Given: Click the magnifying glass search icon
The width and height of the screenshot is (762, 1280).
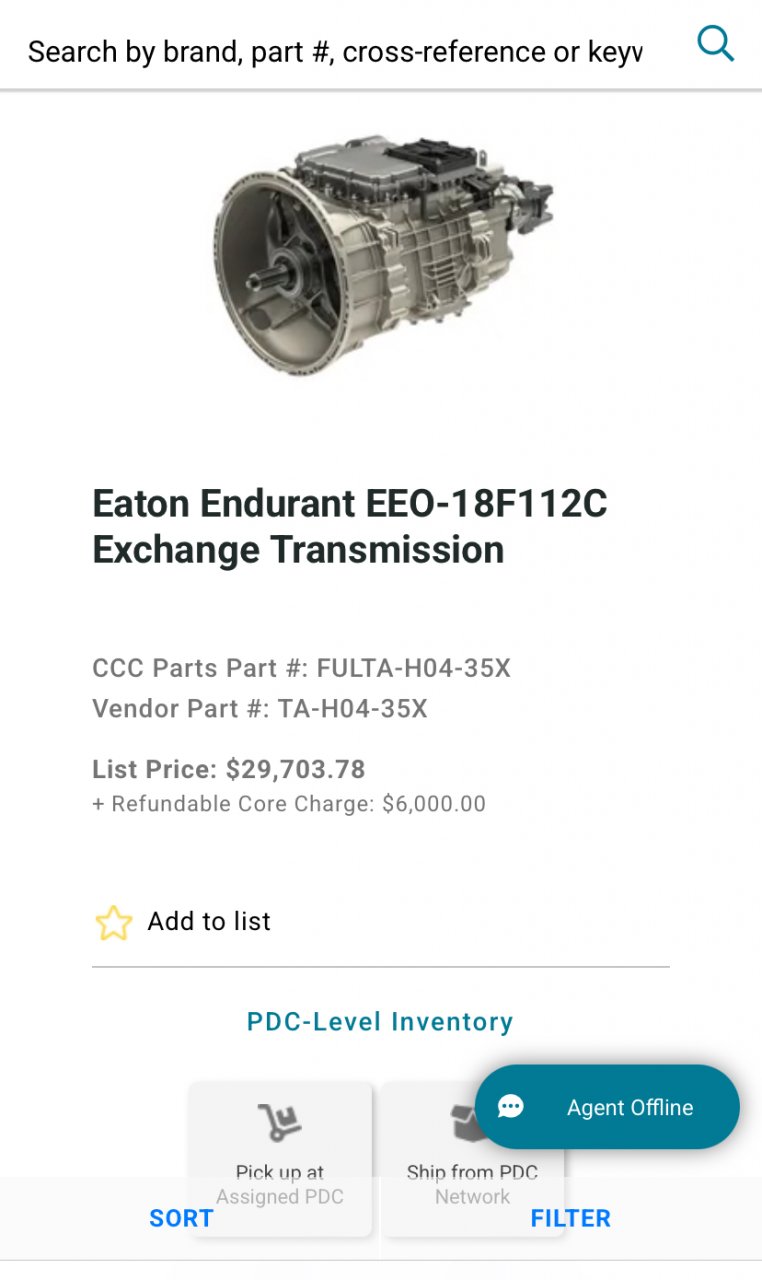Looking at the screenshot, I should pos(715,45).
